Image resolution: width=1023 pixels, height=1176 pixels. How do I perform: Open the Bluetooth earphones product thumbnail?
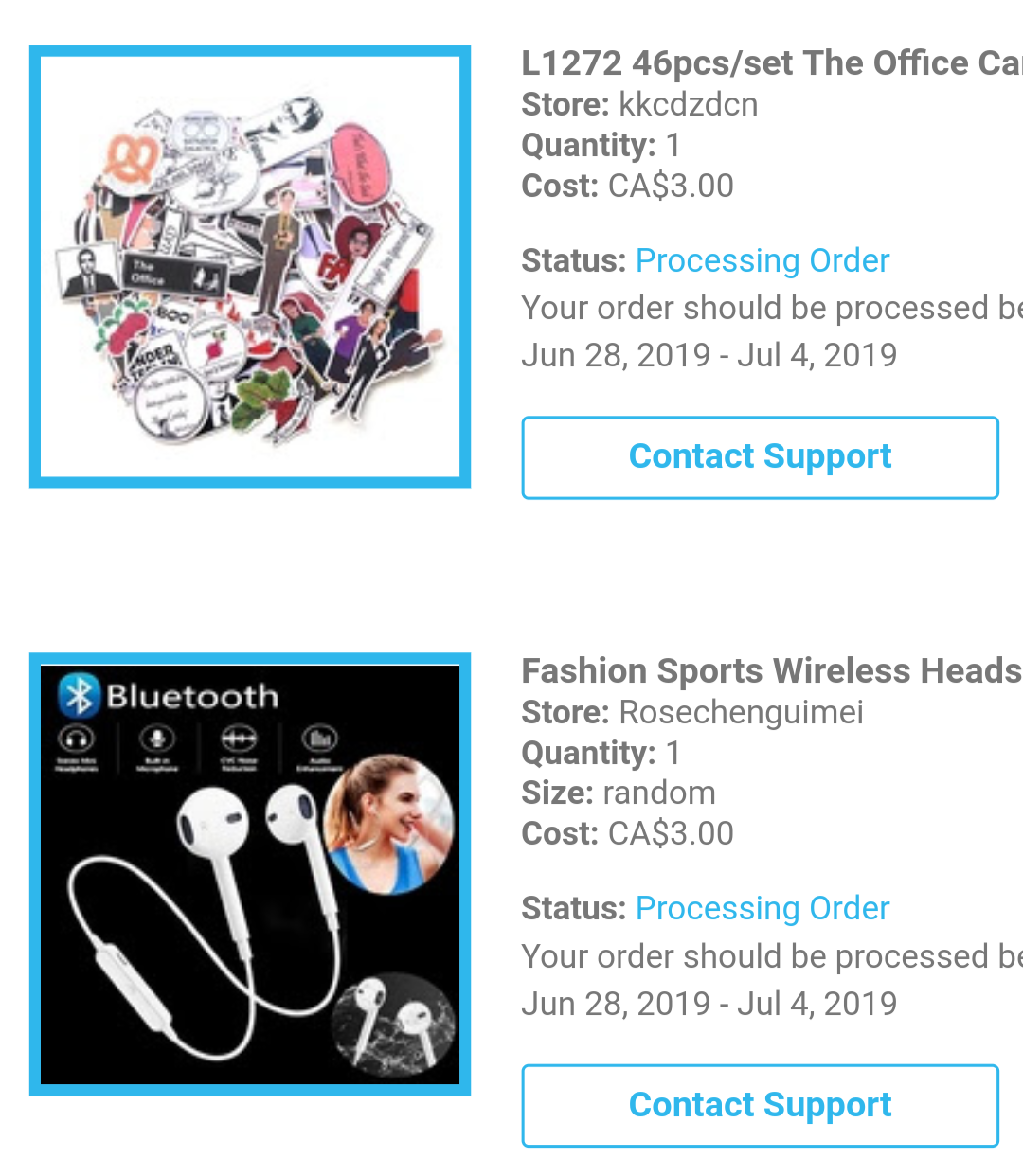250,874
